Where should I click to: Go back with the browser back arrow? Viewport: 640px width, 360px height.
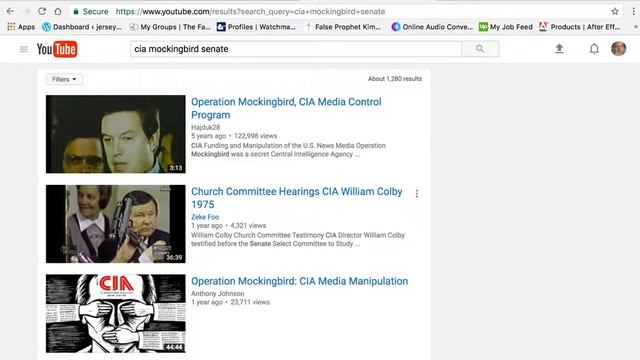pos(10,11)
